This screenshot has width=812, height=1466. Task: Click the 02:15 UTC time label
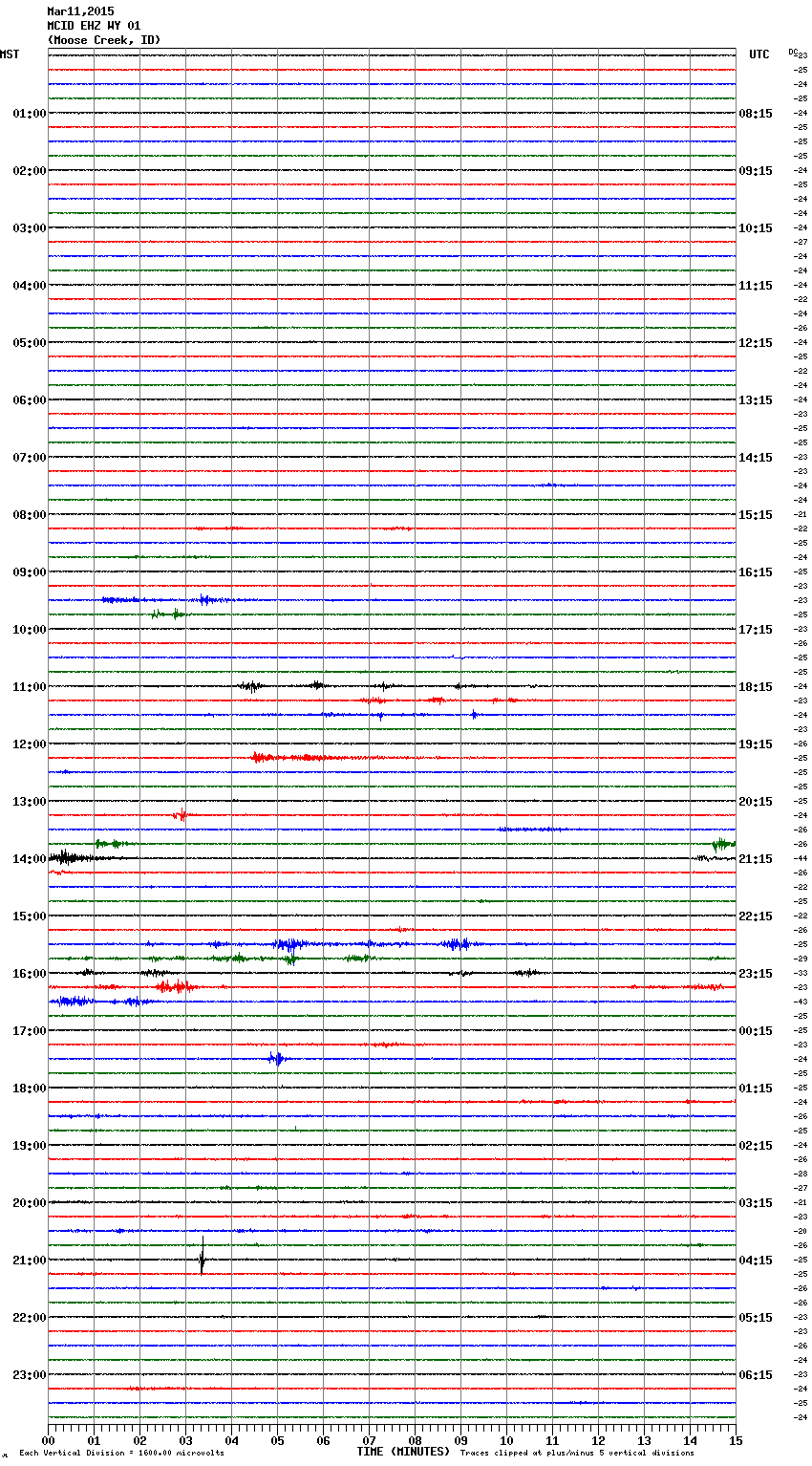(x=756, y=1146)
